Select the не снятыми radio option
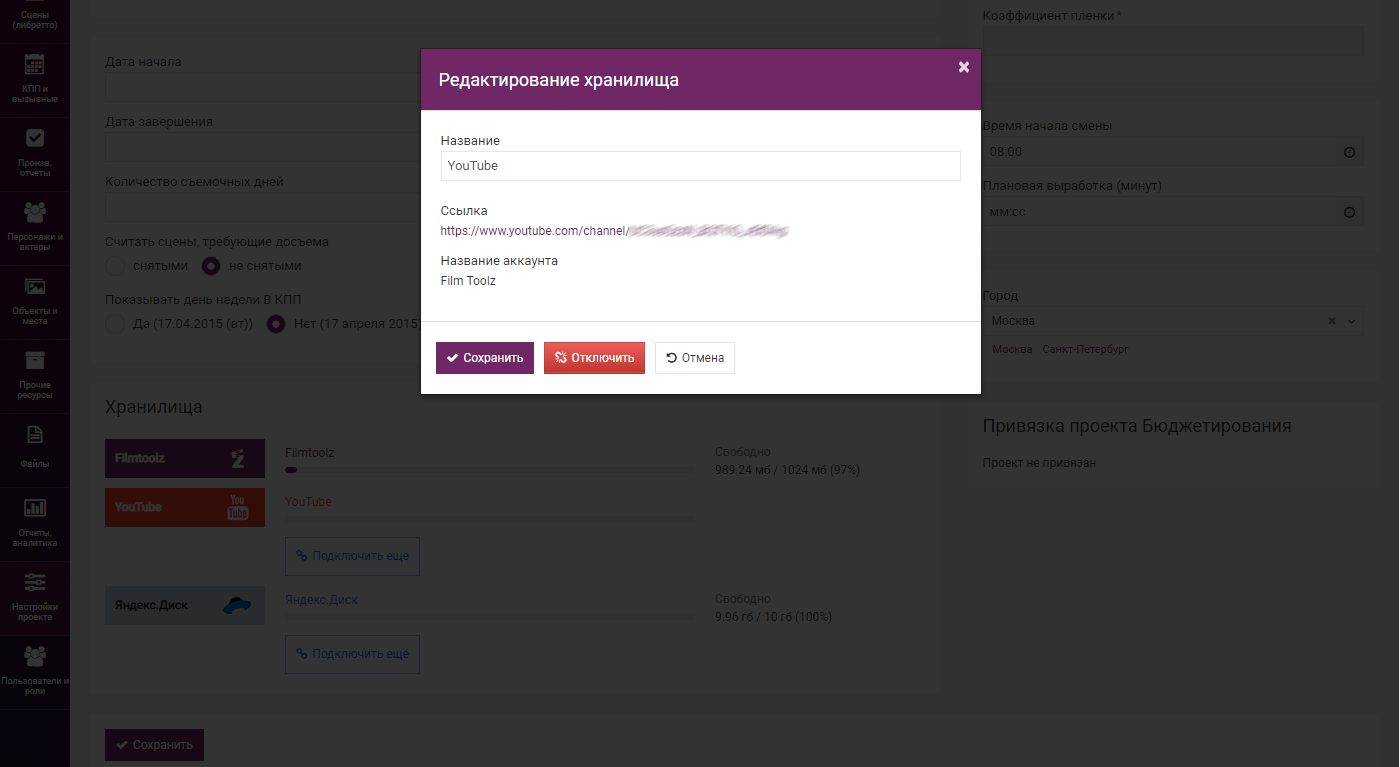Screen dimensions: 1400x767 pyautogui.click(x=212, y=266)
